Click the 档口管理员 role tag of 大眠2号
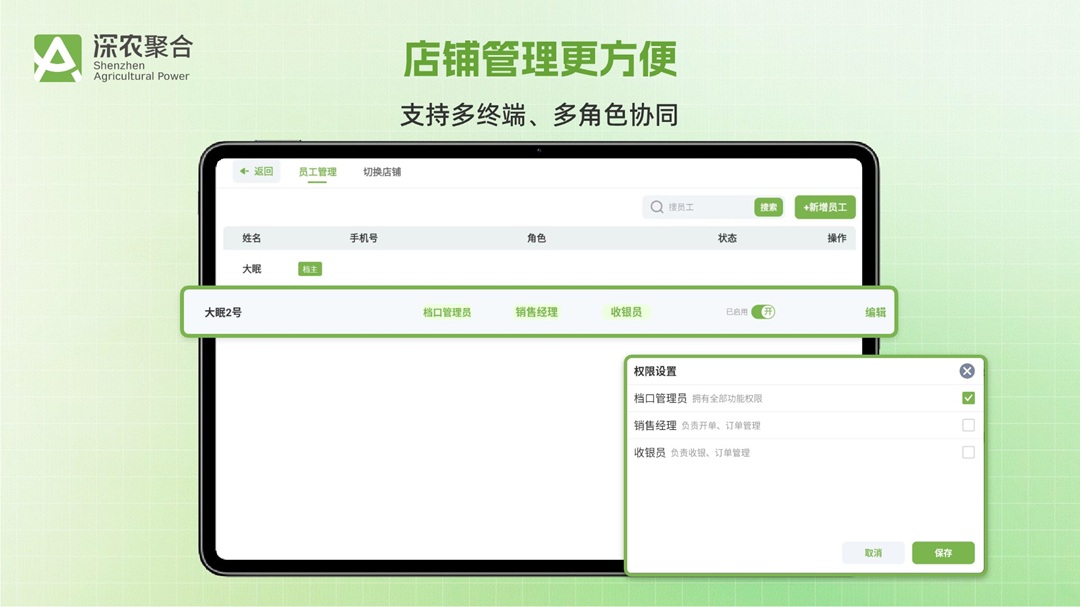Screen dimensions: 1080x607 [448, 311]
